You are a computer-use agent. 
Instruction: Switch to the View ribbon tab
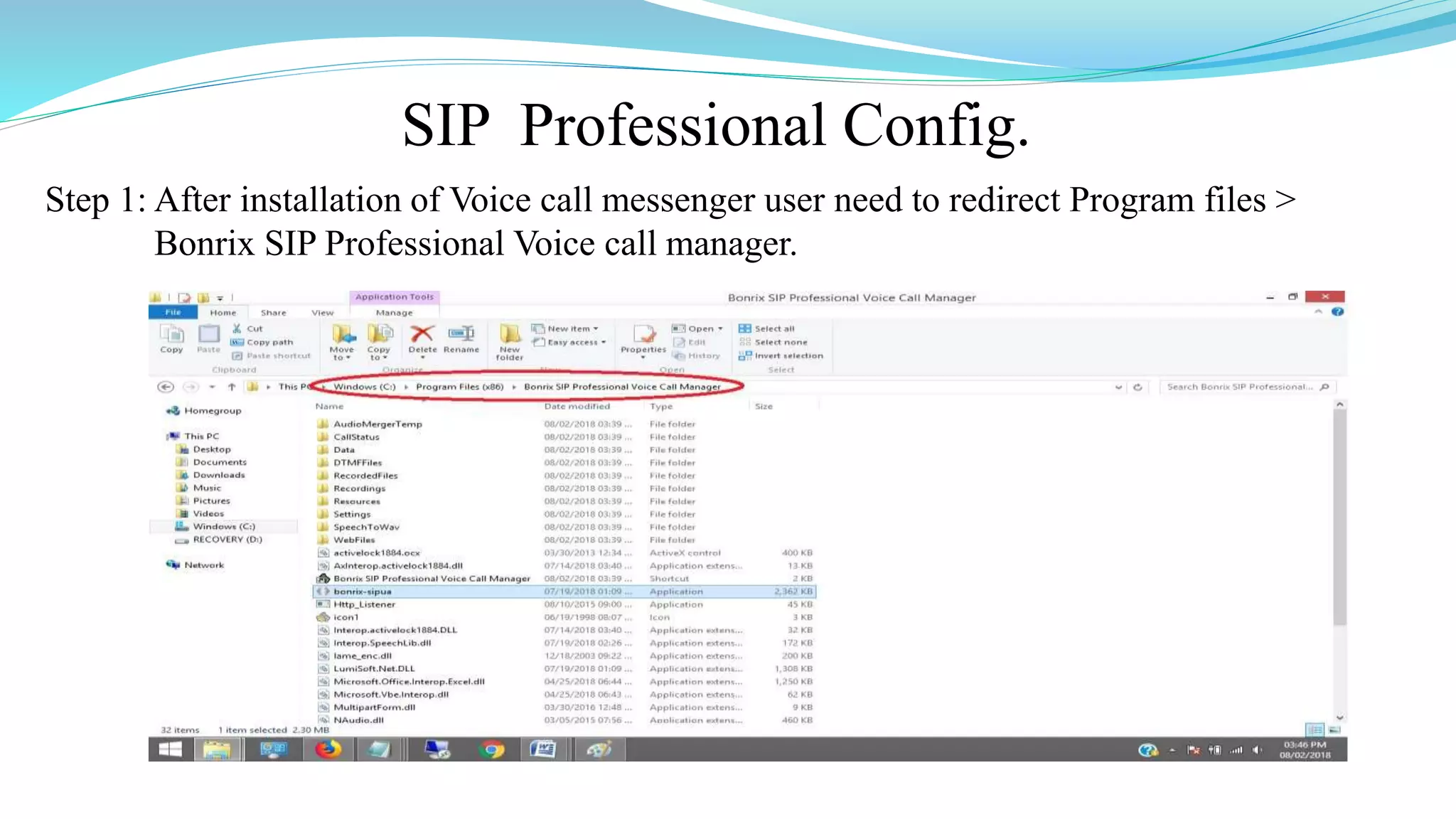pyautogui.click(x=322, y=312)
